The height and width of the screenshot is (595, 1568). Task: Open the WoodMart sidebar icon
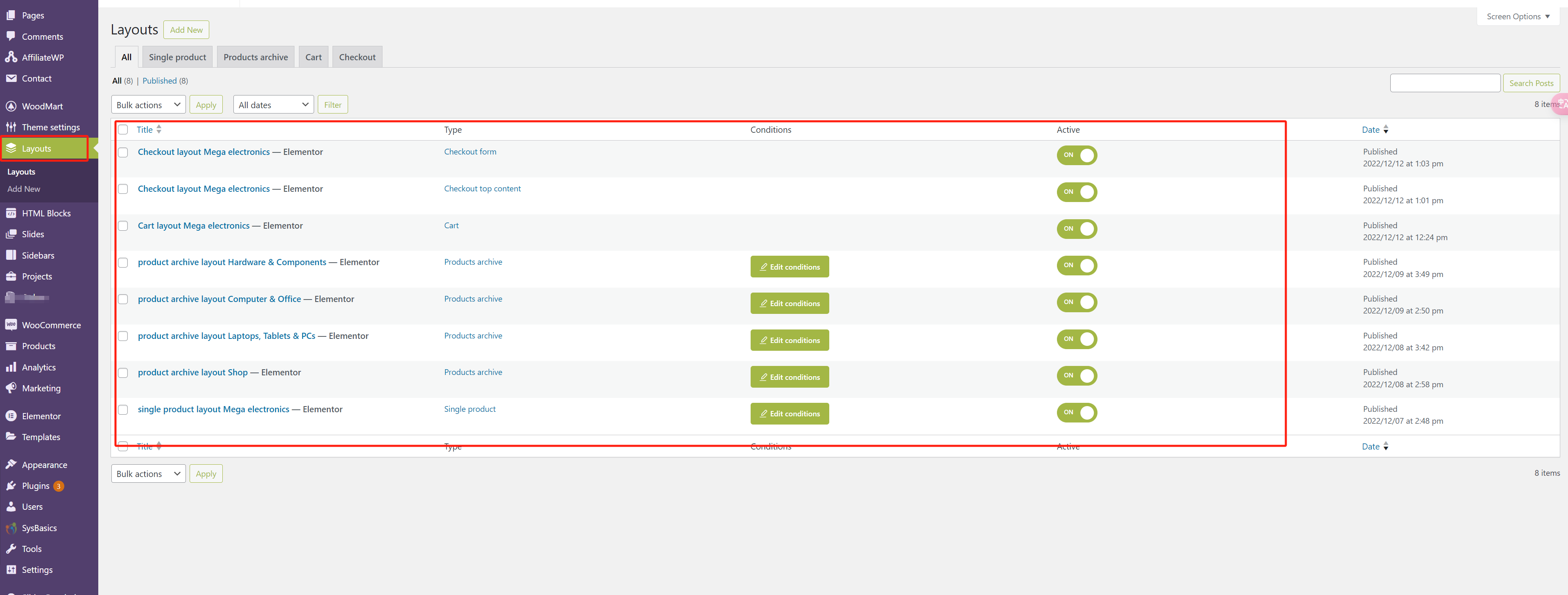(x=11, y=105)
